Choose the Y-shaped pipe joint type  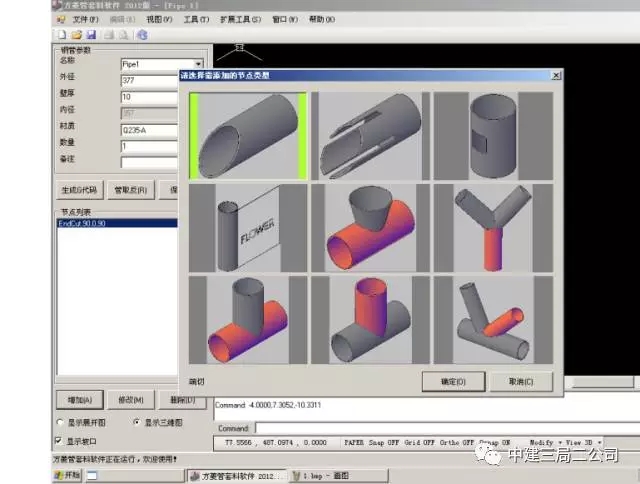click(491, 228)
